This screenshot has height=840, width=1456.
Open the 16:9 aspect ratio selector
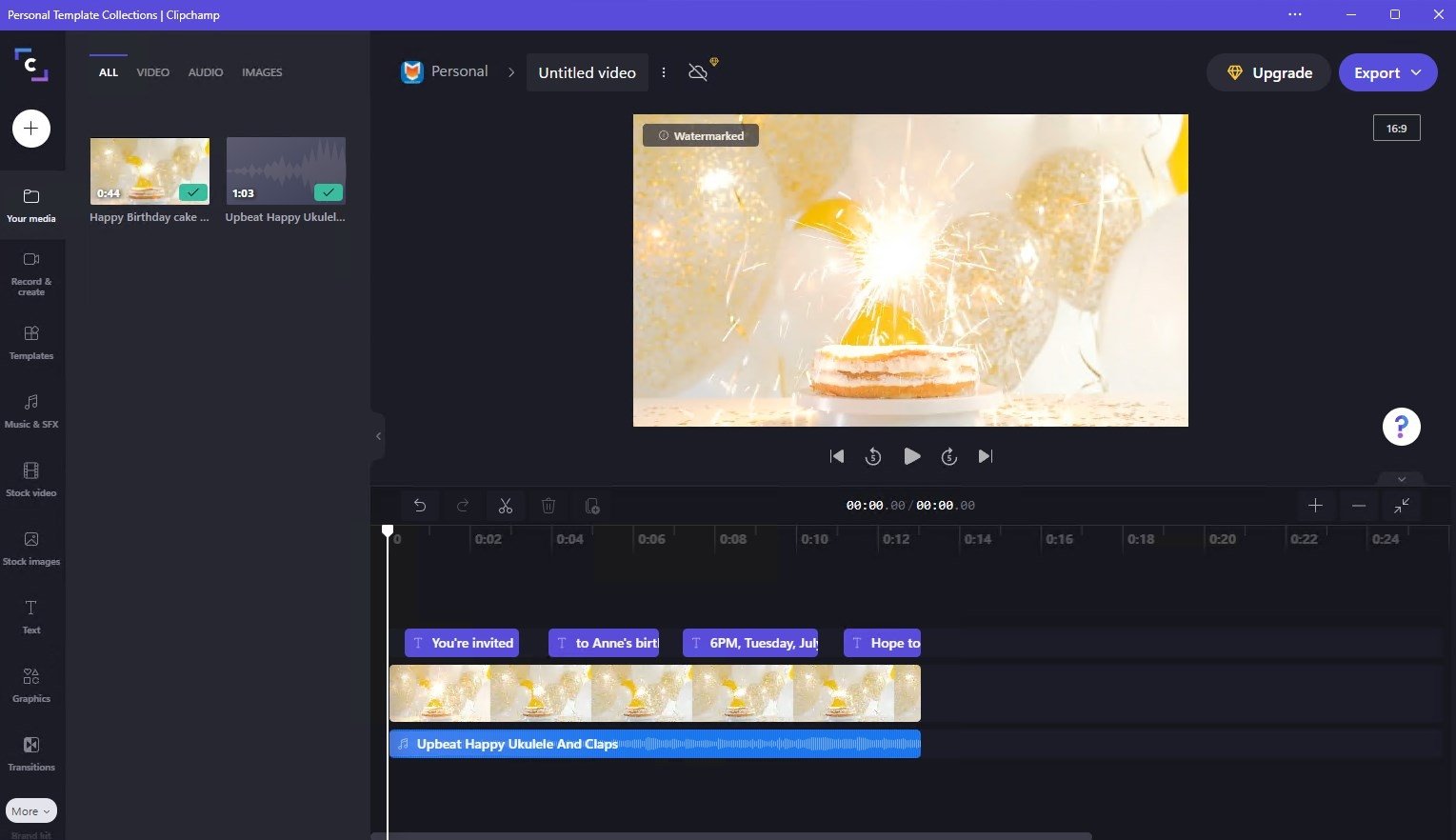[x=1397, y=128]
